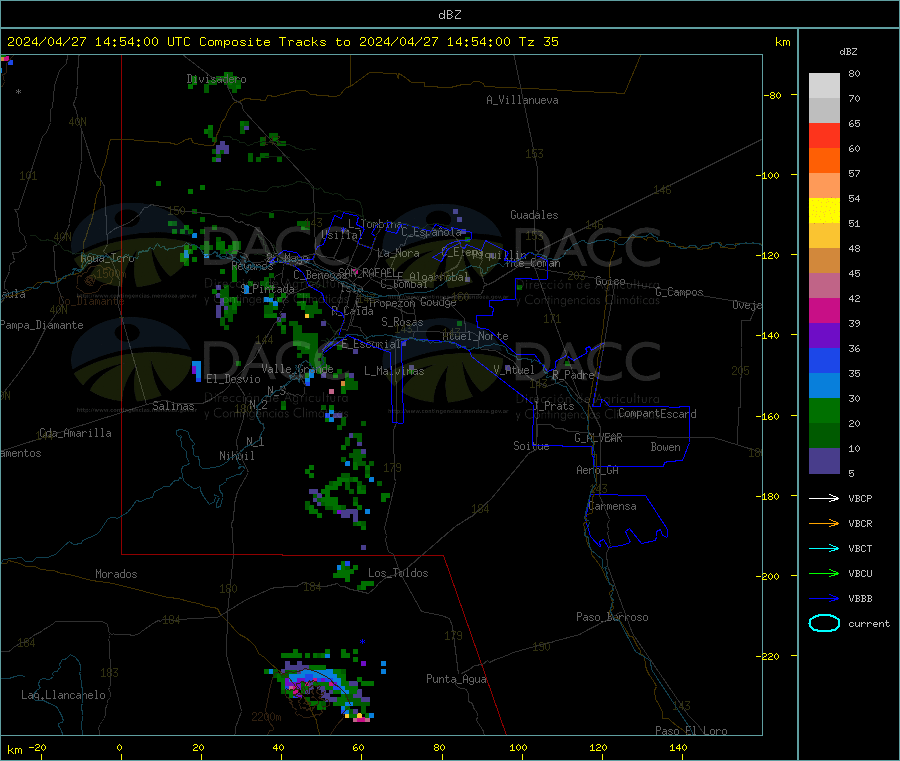Click the 'SAN_RAFAEL' city label

366,272
